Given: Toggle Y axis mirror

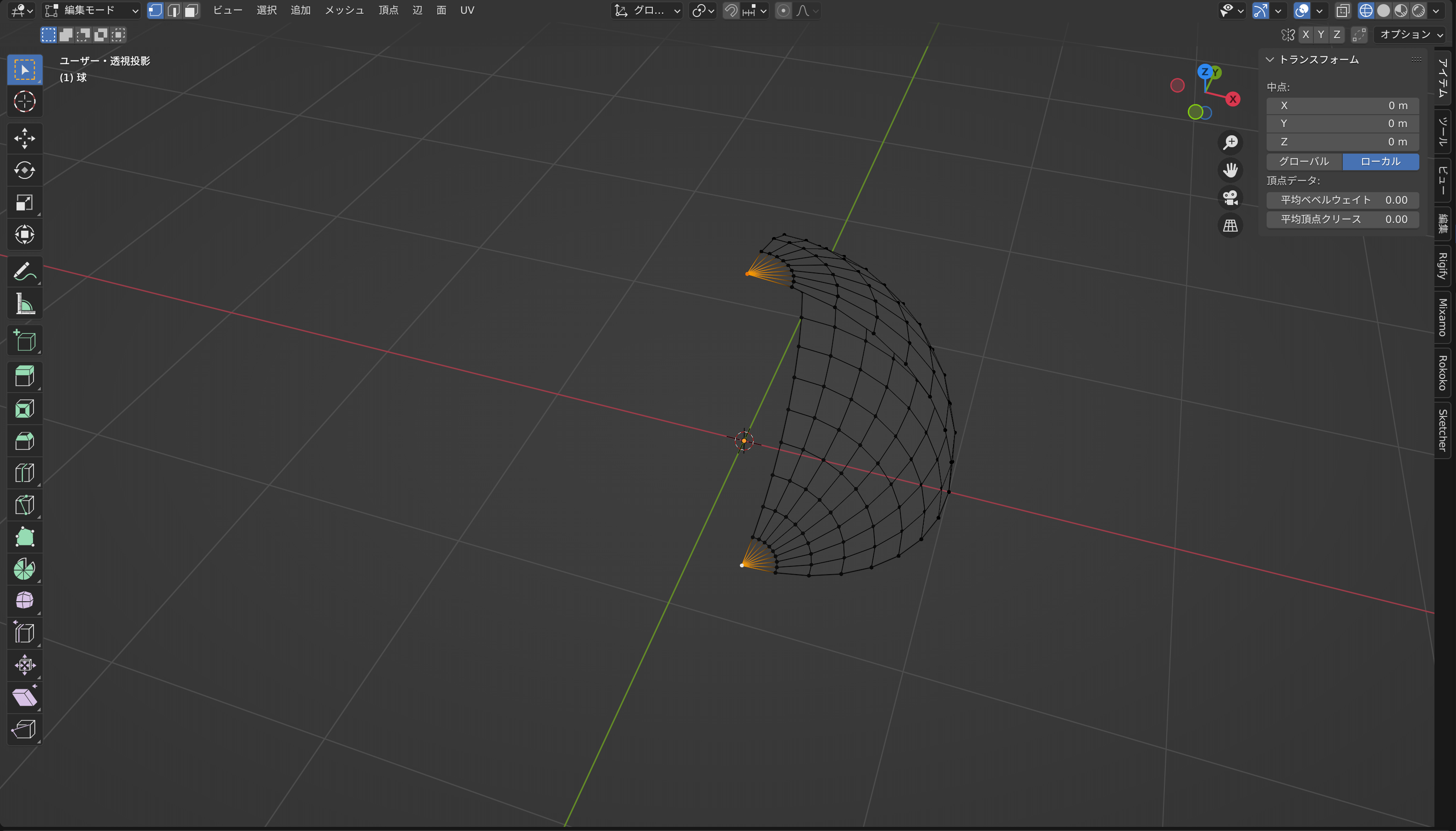Looking at the screenshot, I should pyautogui.click(x=1321, y=34).
